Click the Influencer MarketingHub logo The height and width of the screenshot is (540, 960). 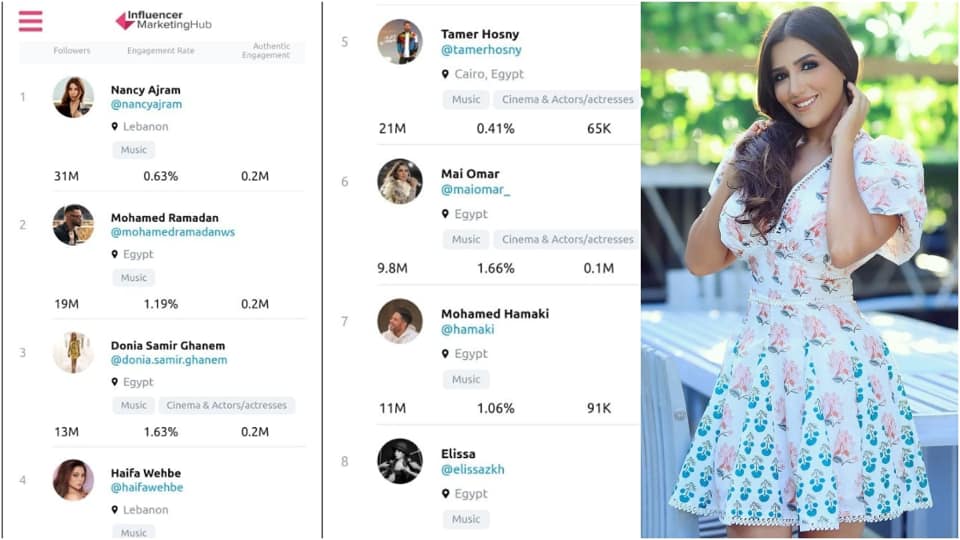coord(163,20)
